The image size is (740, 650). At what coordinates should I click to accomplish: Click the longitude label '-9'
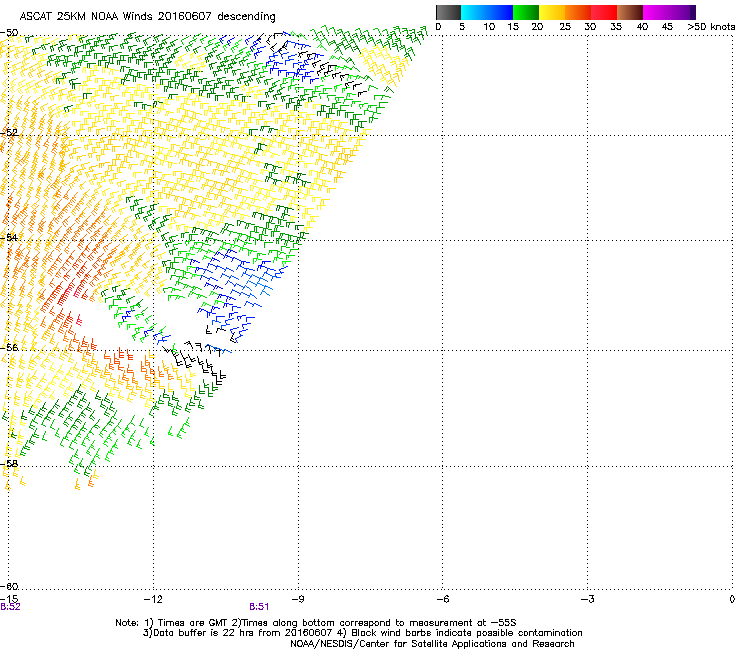click(x=298, y=599)
